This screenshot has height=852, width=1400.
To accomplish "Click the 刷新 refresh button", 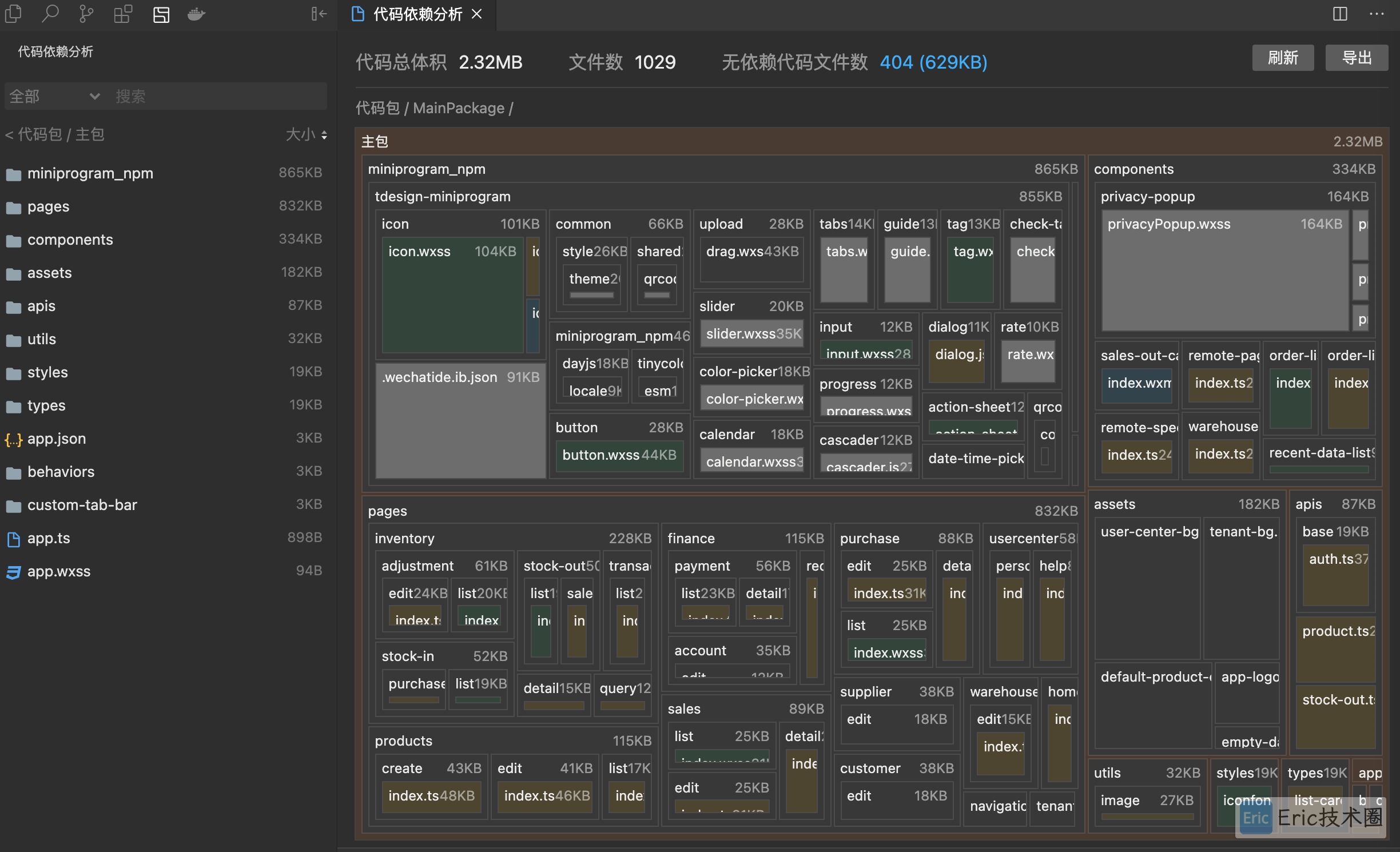I will coord(1282,58).
